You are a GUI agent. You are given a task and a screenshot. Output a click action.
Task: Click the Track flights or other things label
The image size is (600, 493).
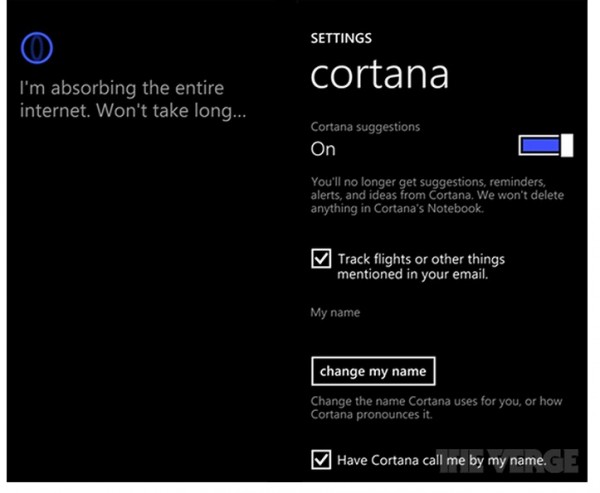tap(421, 259)
